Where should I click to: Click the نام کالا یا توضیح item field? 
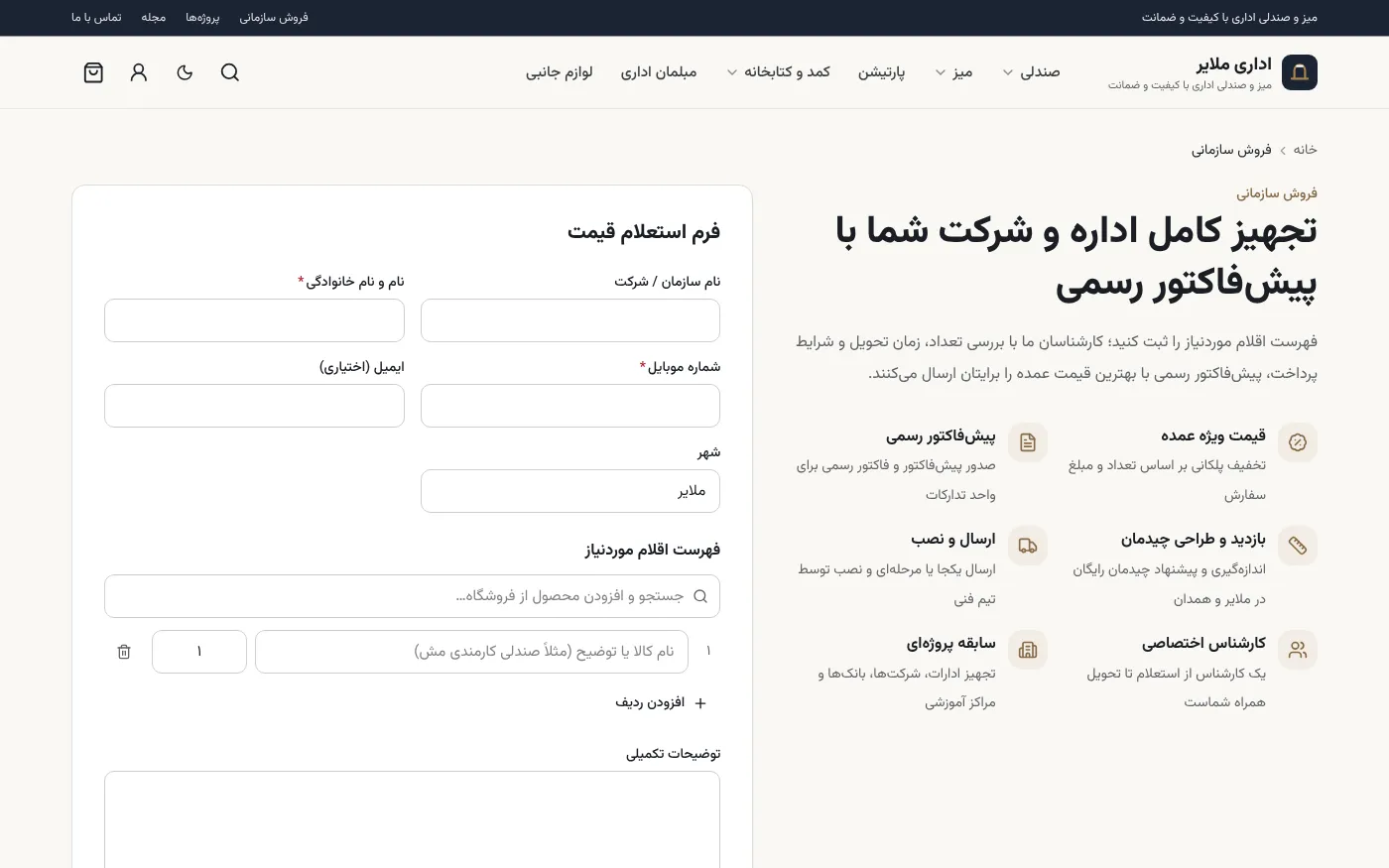click(x=471, y=652)
